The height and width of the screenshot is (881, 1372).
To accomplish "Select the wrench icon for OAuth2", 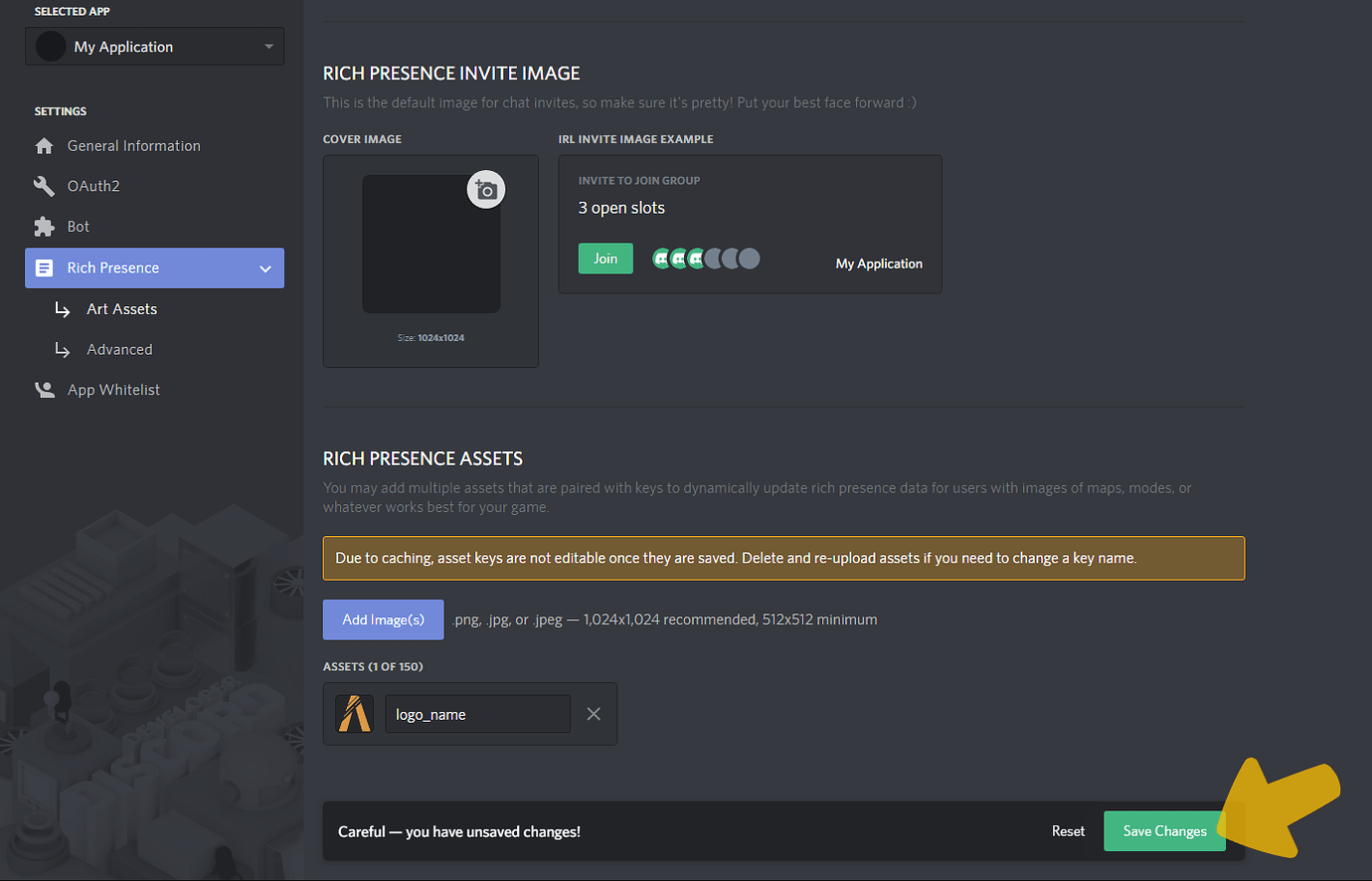I will 44,185.
